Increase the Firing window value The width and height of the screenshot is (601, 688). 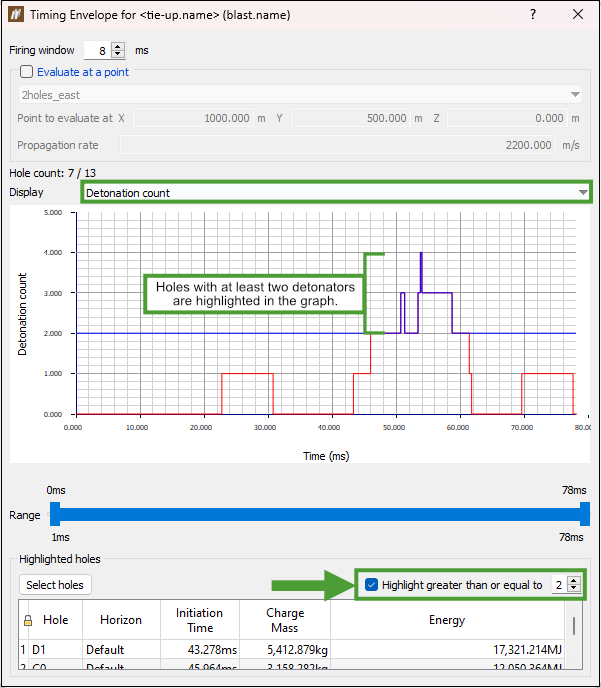point(118,47)
